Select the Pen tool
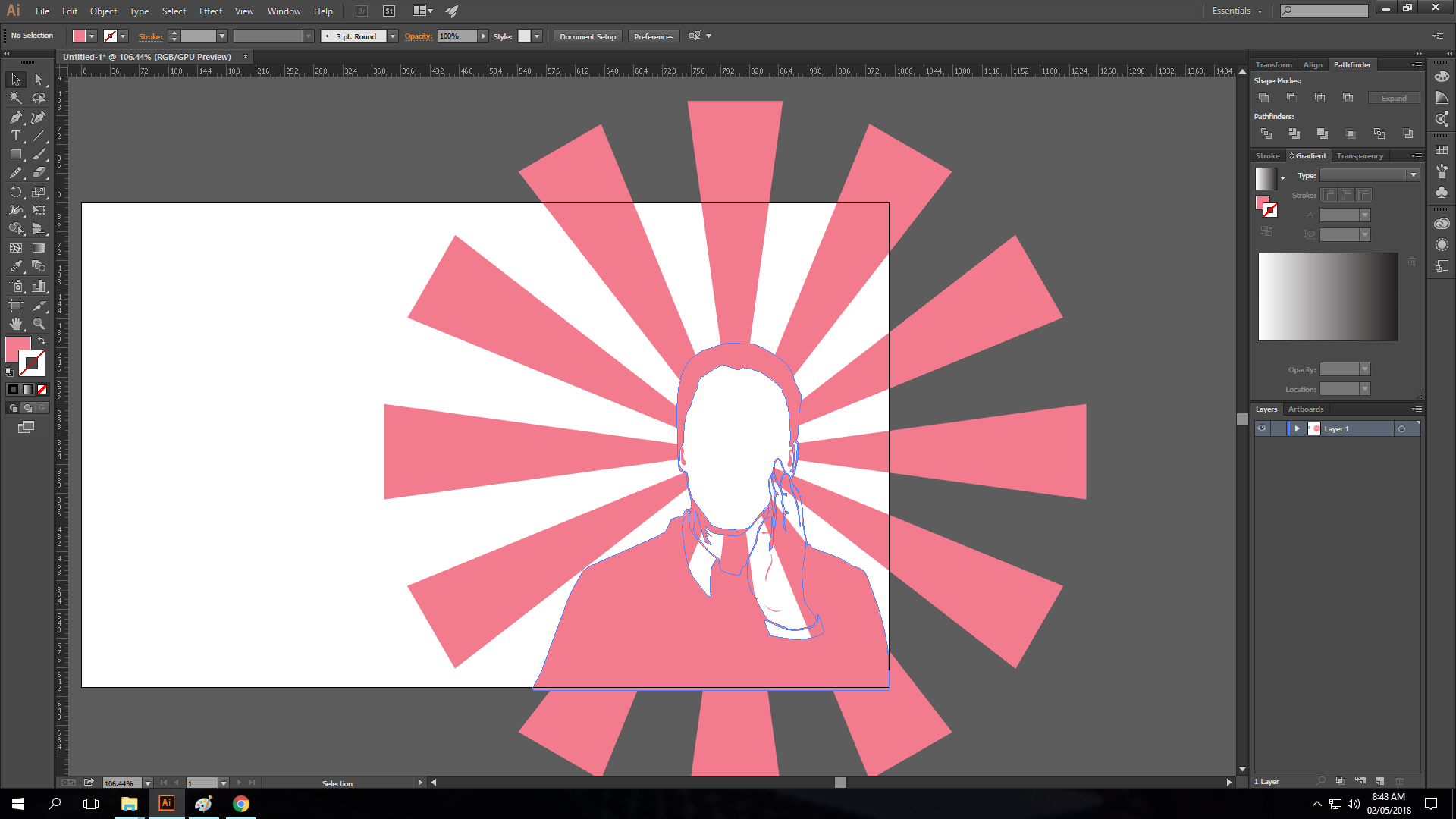 tap(16, 118)
